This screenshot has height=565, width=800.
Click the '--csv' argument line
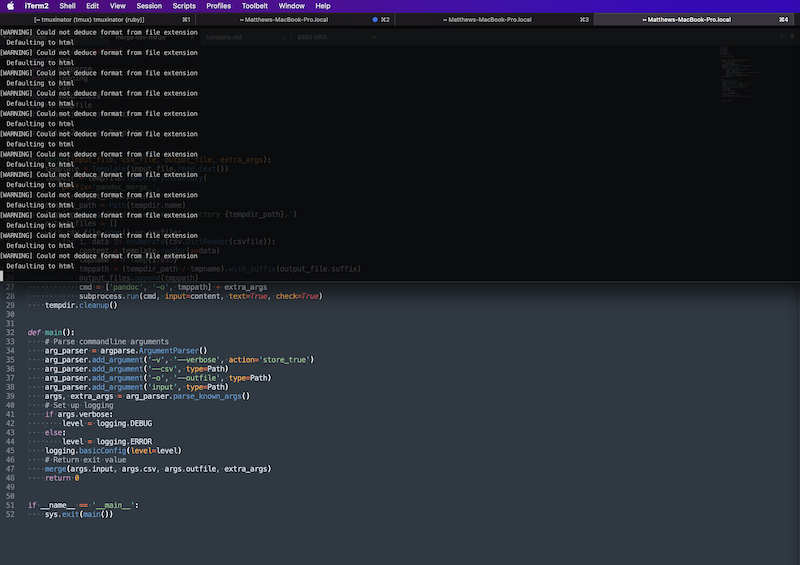click(x=137, y=369)
